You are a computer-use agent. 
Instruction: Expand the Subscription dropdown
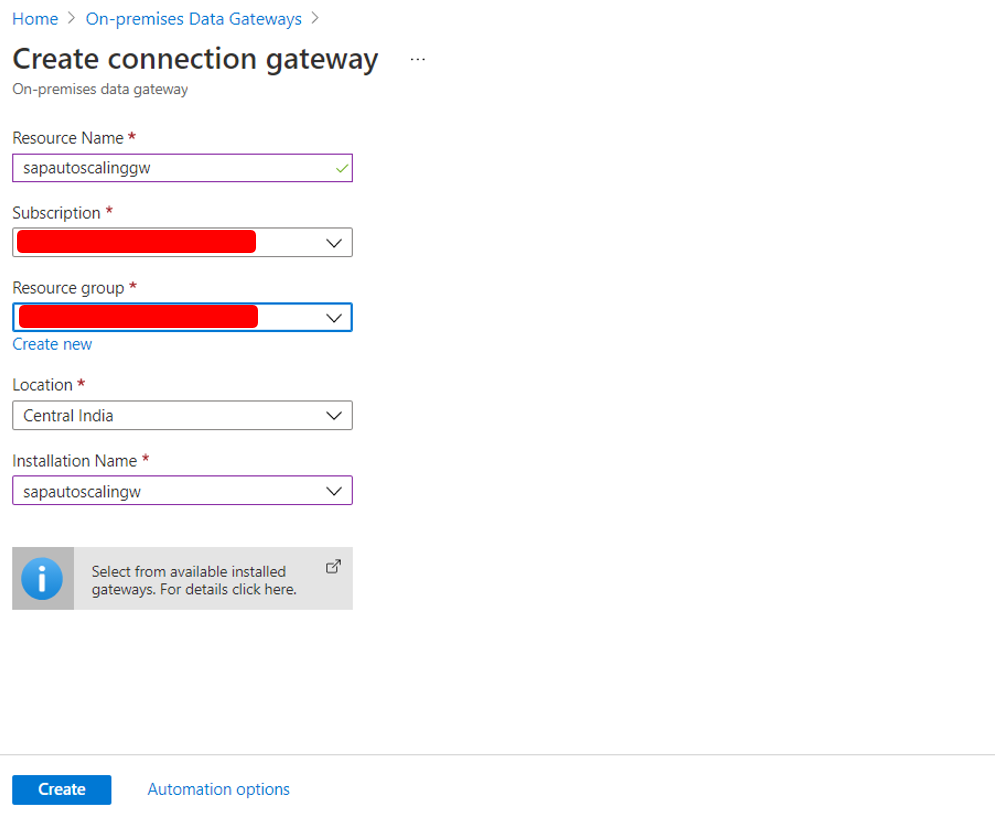tap(182, 242)
